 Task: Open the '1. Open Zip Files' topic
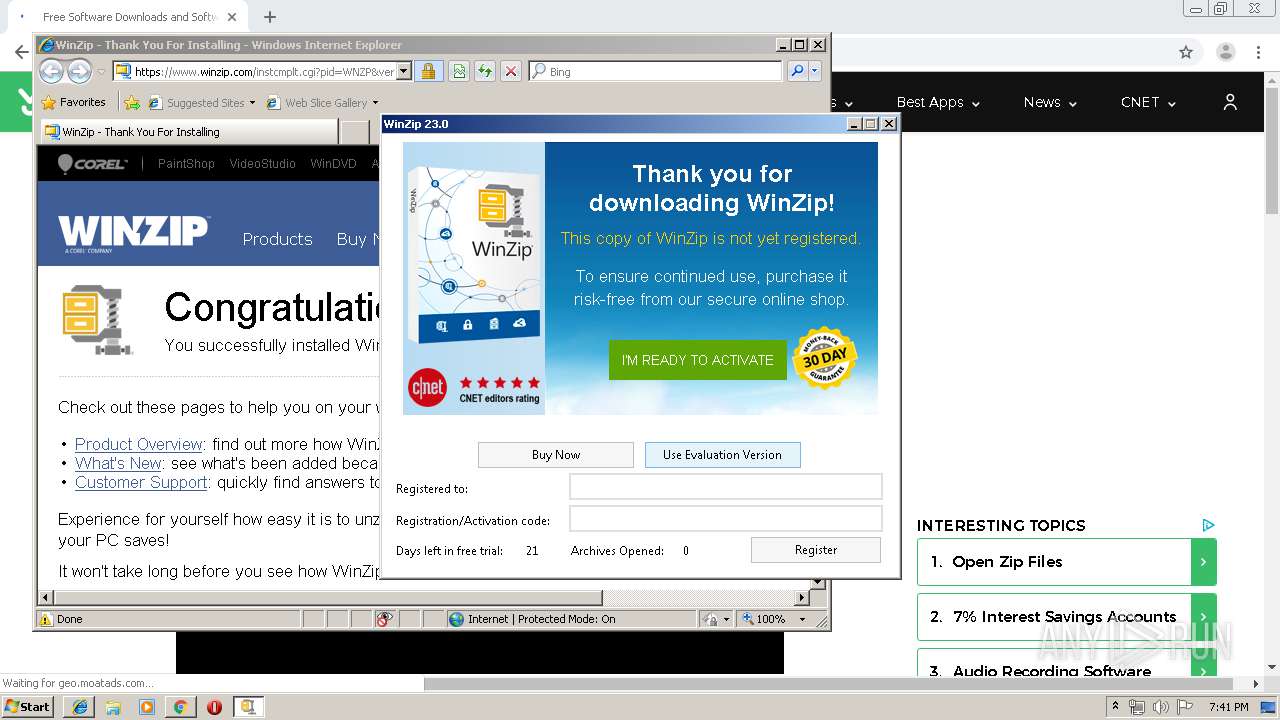(1066, 562)
